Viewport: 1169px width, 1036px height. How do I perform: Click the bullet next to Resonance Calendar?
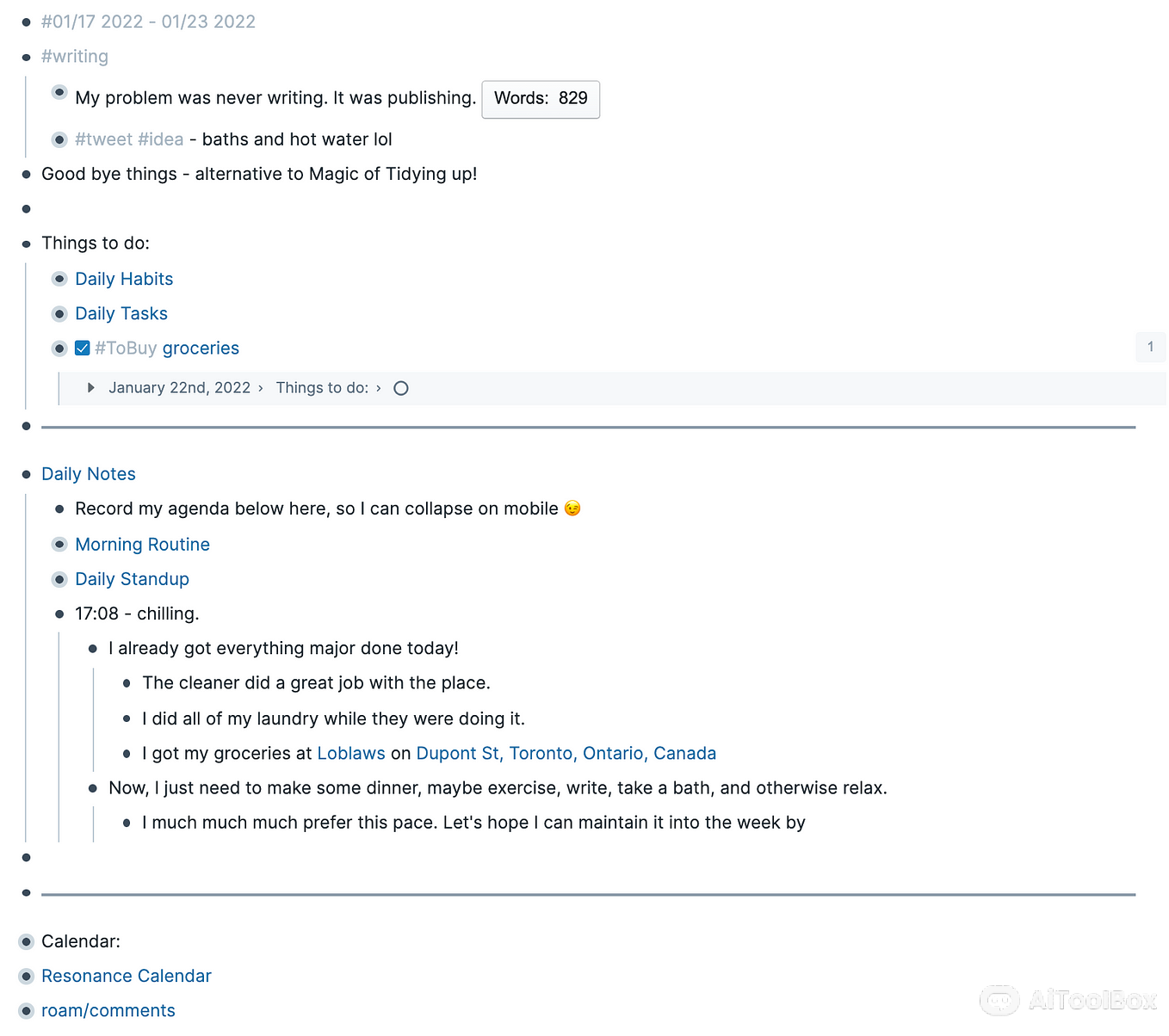click(26, 976)
